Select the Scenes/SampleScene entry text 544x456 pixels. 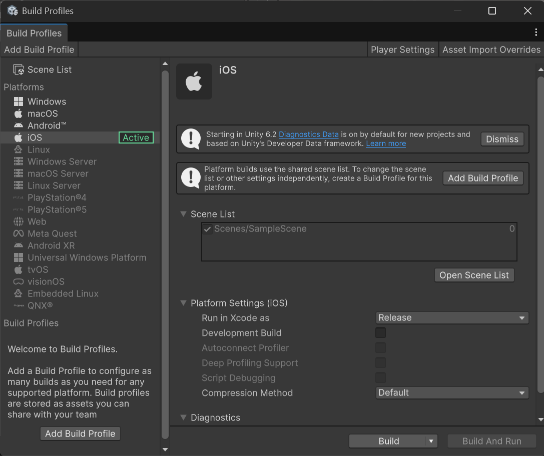point(260,229)
